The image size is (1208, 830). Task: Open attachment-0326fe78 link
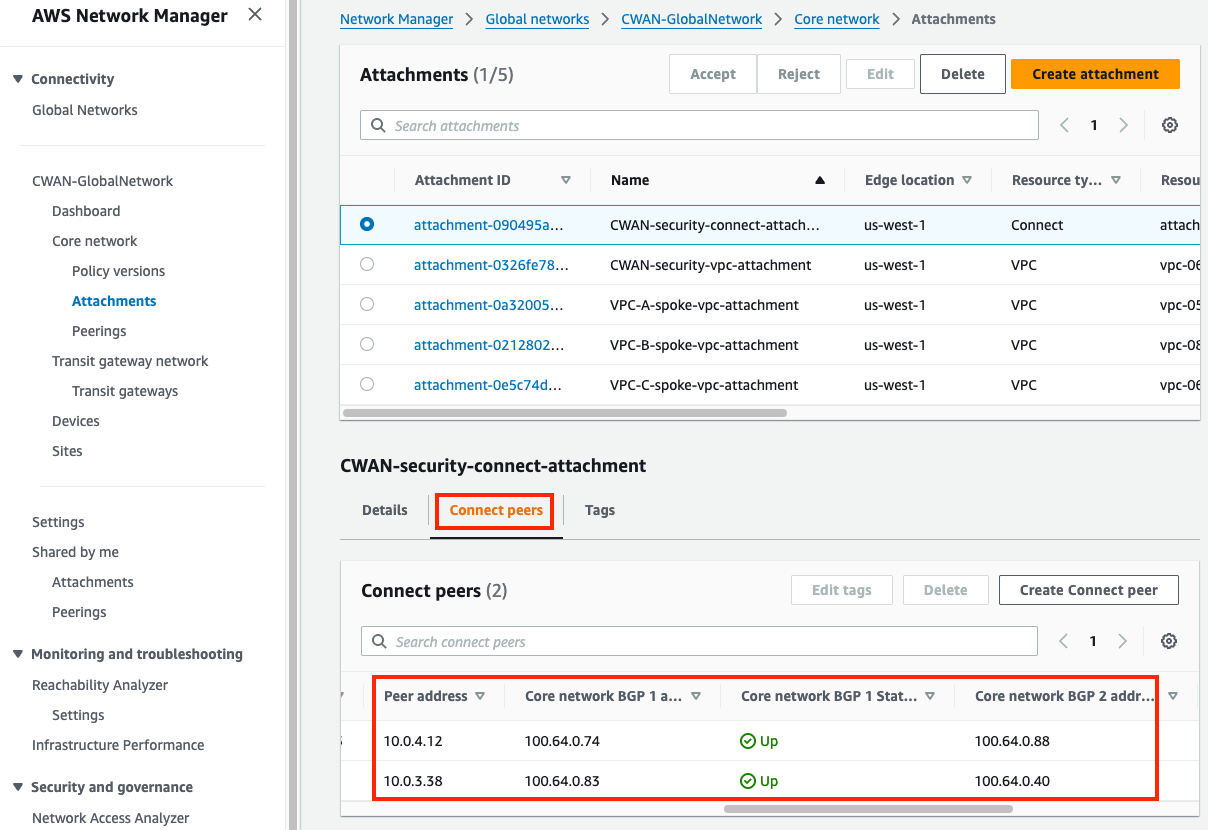(491, 265)
